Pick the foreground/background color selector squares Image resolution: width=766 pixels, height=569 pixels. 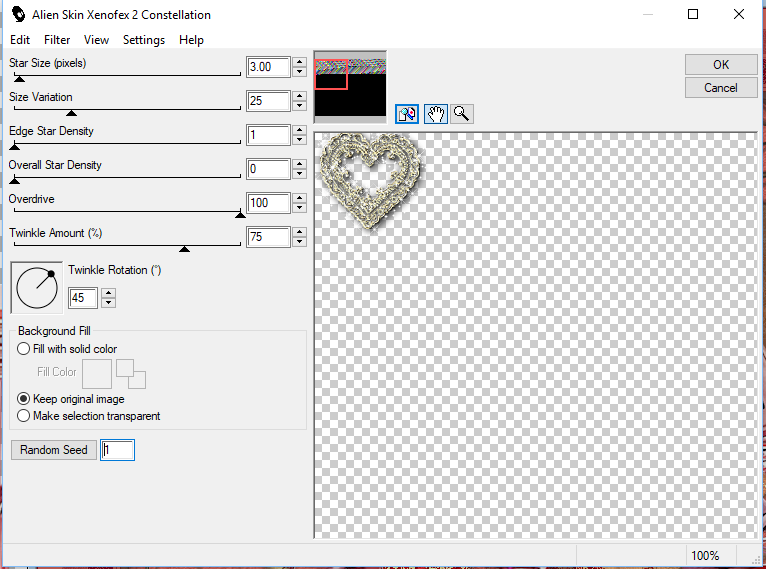pyautogui.click(x=131, y=374)
